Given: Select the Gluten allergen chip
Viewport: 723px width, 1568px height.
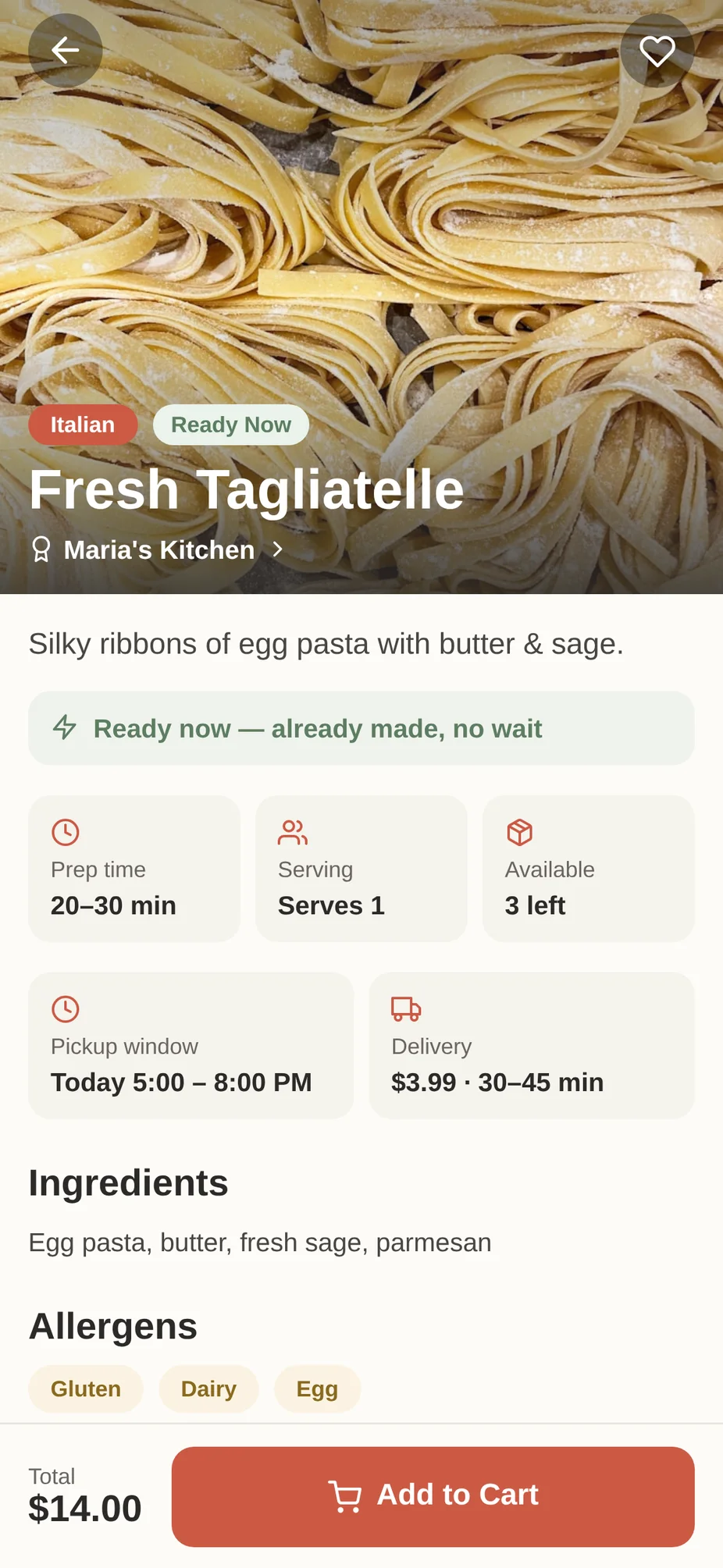Looking at the screenshot, I should pyautogui.click(x=86, y=1389).
